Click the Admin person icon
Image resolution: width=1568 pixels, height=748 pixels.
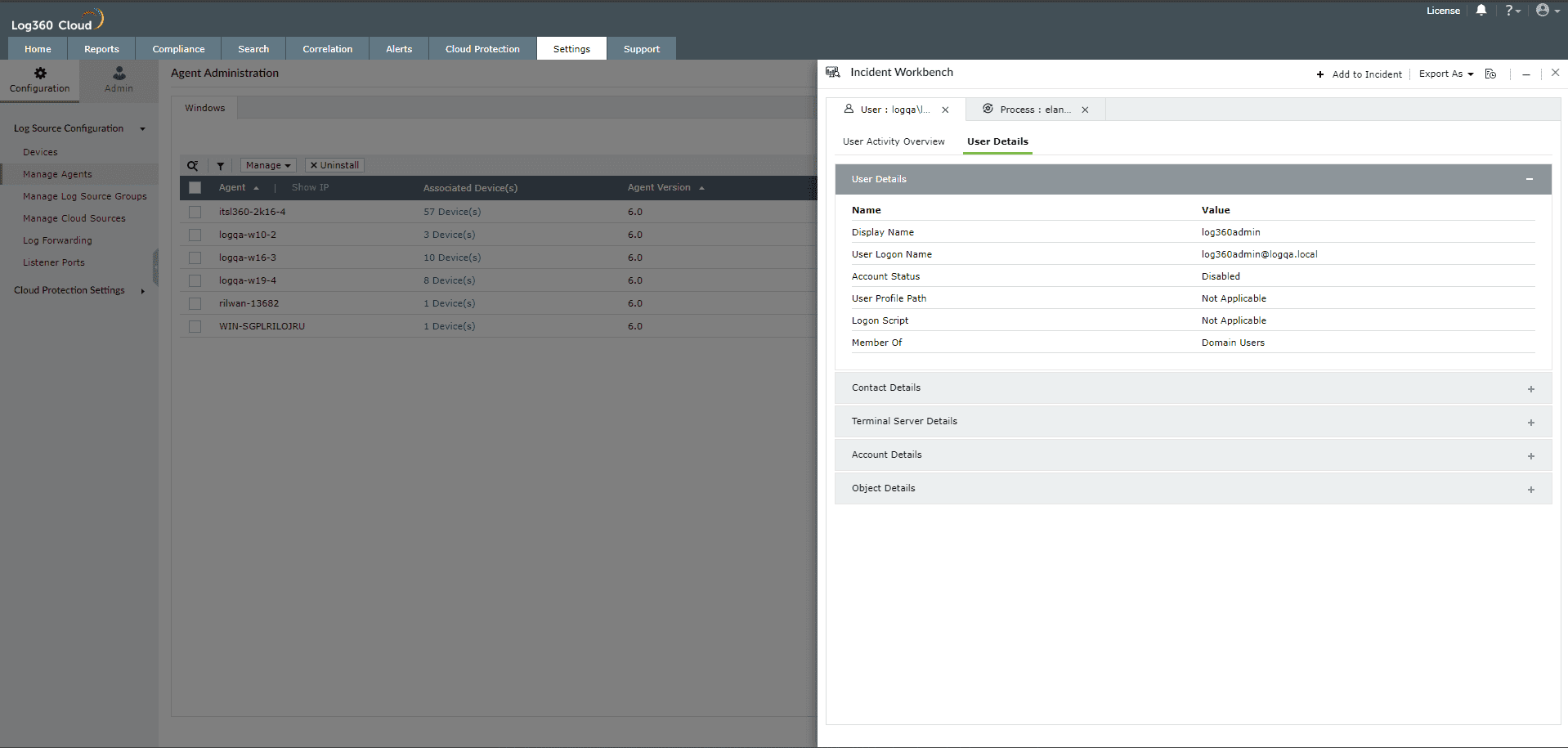119,73
